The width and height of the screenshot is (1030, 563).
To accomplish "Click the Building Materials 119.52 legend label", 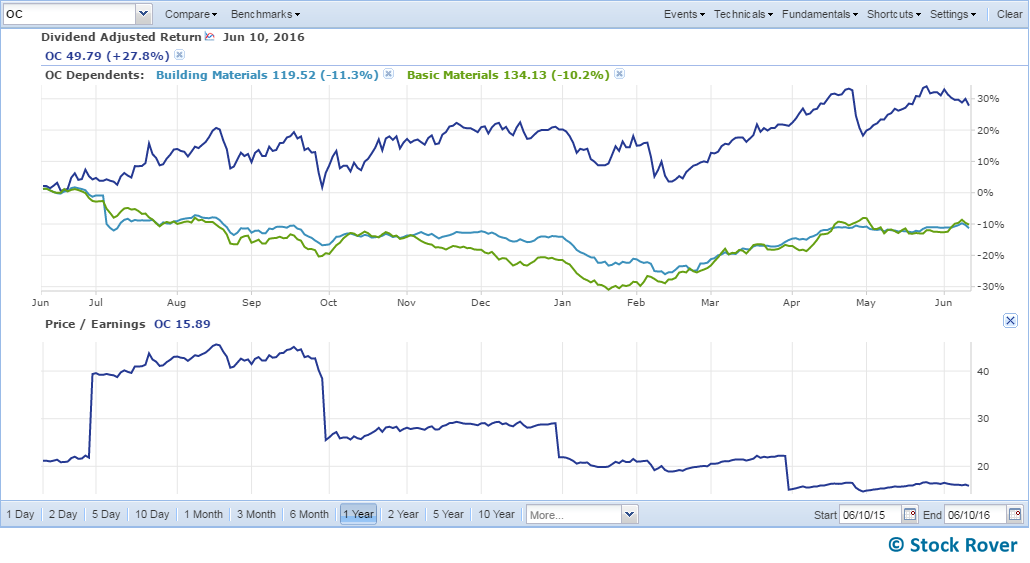I will pos(267,75).
